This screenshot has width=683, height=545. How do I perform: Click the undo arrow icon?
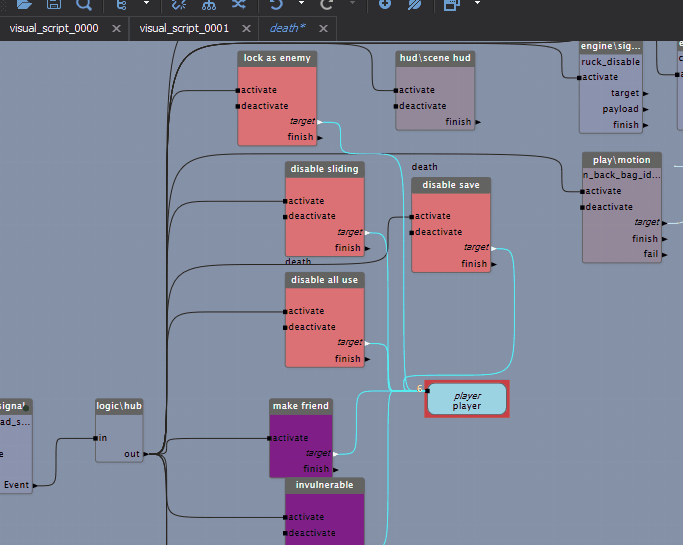pyautogui.click(x=277, y=4)
